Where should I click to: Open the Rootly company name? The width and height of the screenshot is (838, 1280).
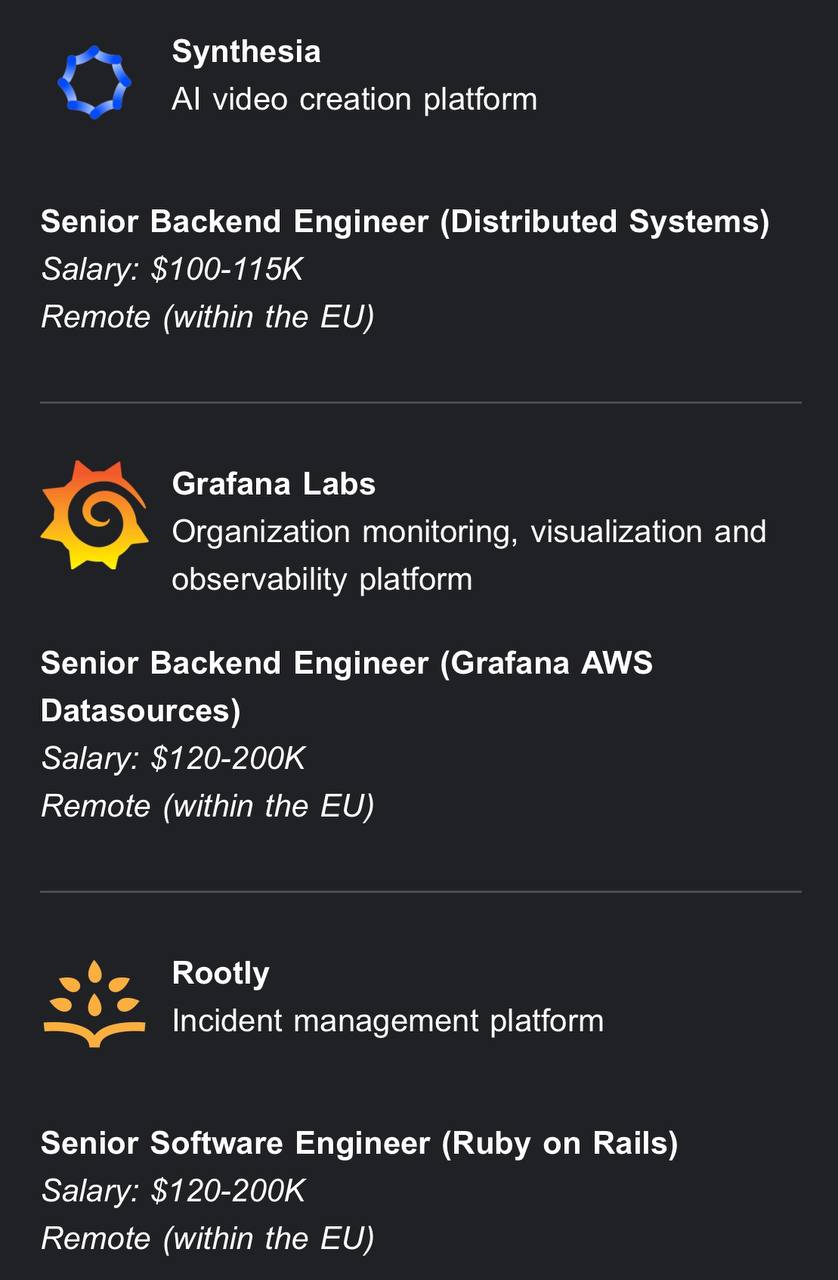click(x=220, y=973)
